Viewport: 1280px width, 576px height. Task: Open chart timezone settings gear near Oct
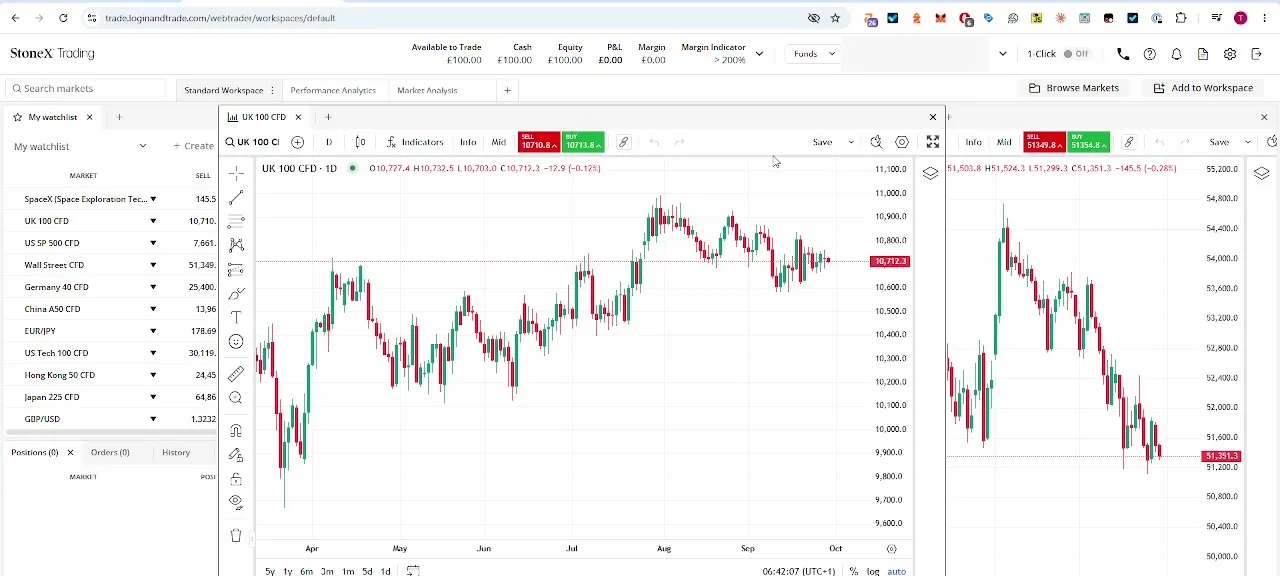(892, 548)
